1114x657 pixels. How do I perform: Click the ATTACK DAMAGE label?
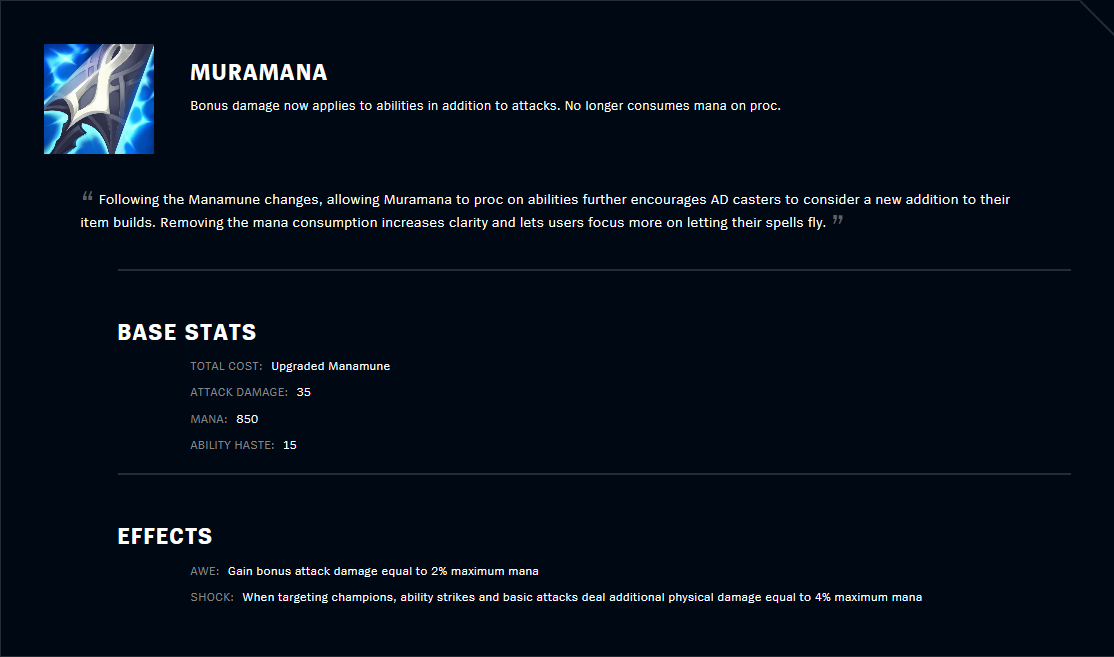[x=239, y=392]
